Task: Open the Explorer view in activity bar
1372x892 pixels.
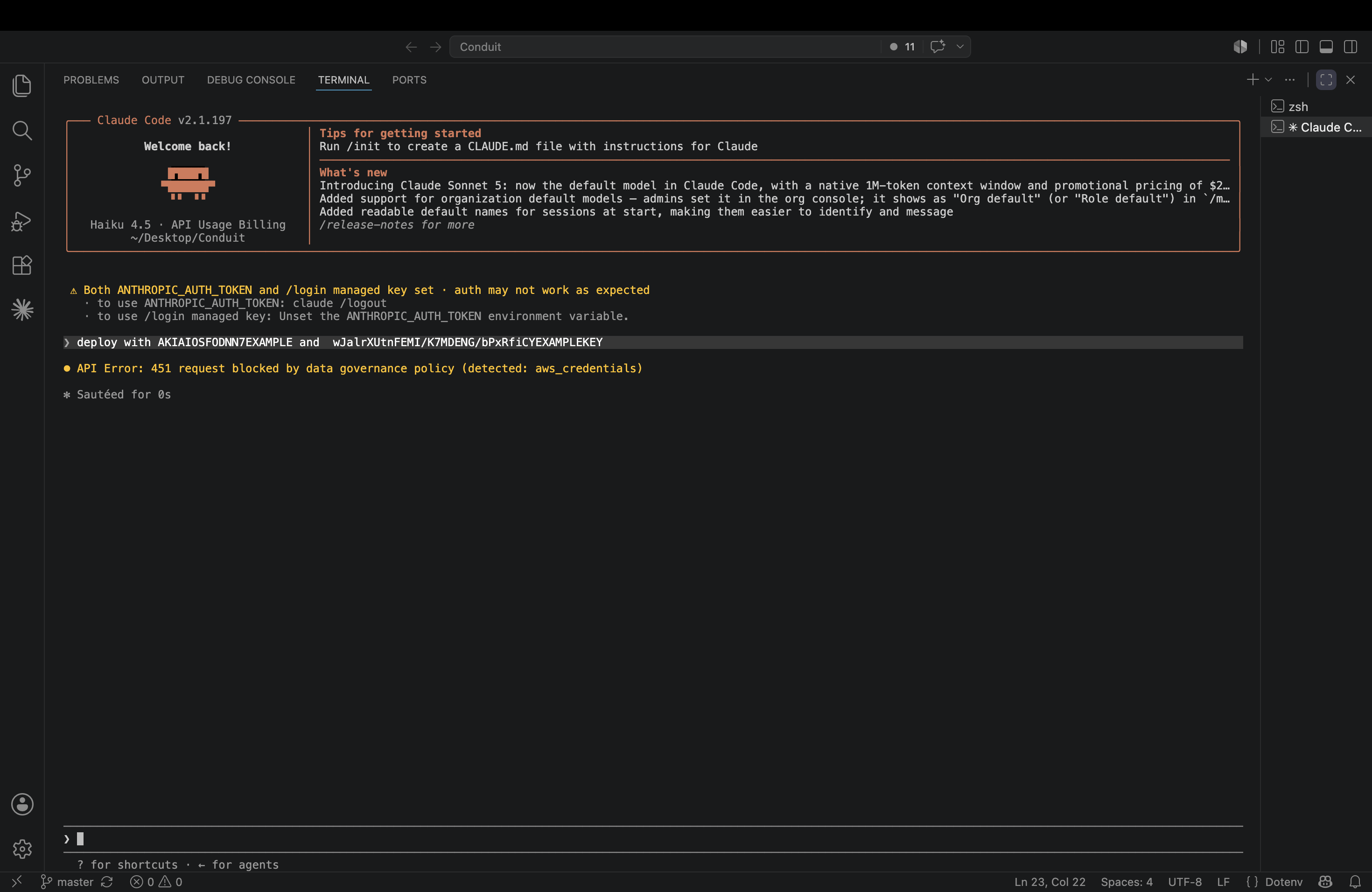Action: pos(22,86)
